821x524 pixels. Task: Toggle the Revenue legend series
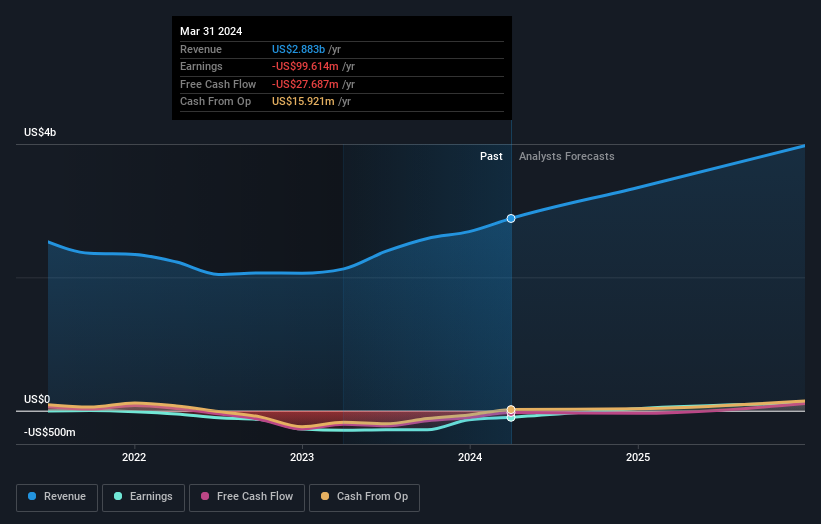click(x=57, y=497)
